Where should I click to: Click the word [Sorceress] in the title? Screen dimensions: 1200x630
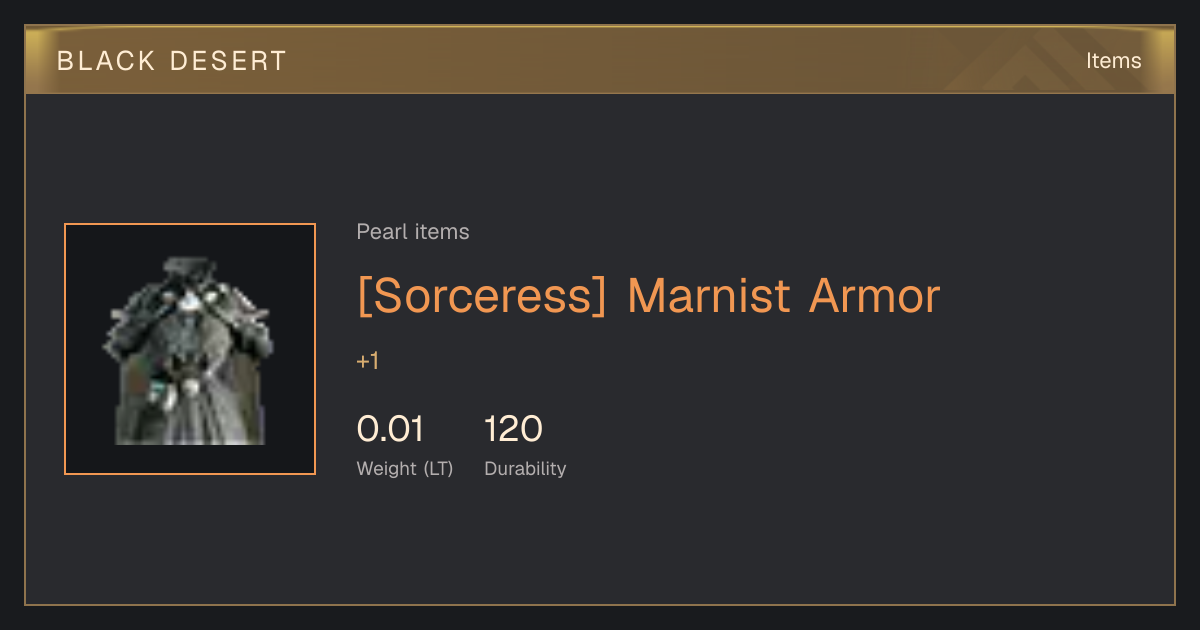click(482, 296)
